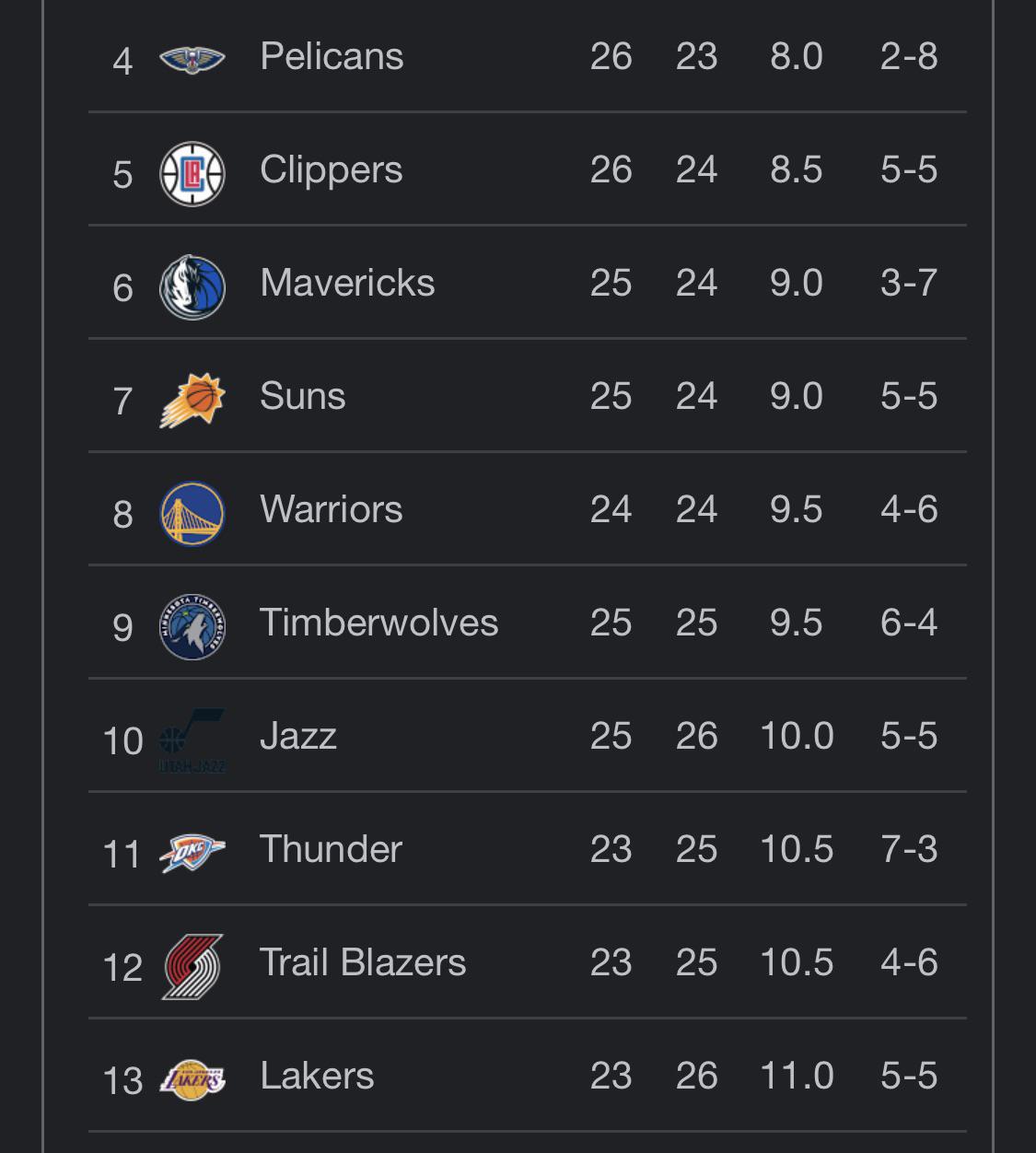Click the Warriors team name
The height and width of the screenshot is (1153, 1036).
[x=331, y=510]
